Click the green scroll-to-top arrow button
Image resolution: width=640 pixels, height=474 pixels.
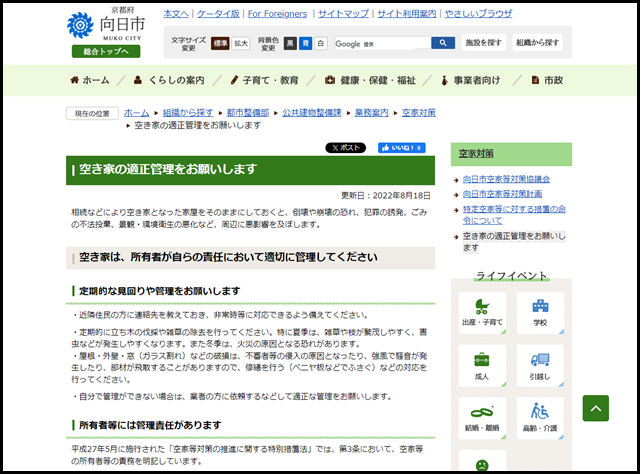pyautogui.click(x=596, y=407)
